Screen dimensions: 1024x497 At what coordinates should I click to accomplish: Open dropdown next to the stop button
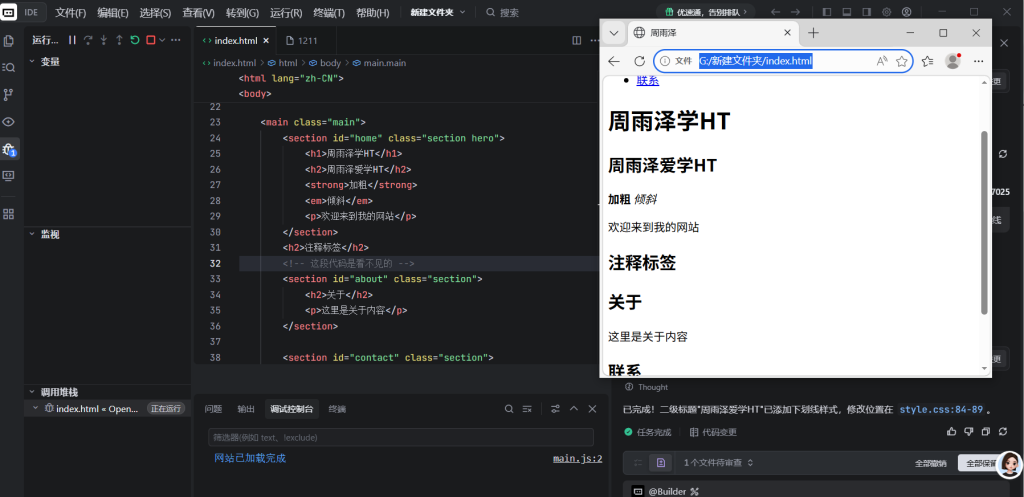tap(162, 40)
